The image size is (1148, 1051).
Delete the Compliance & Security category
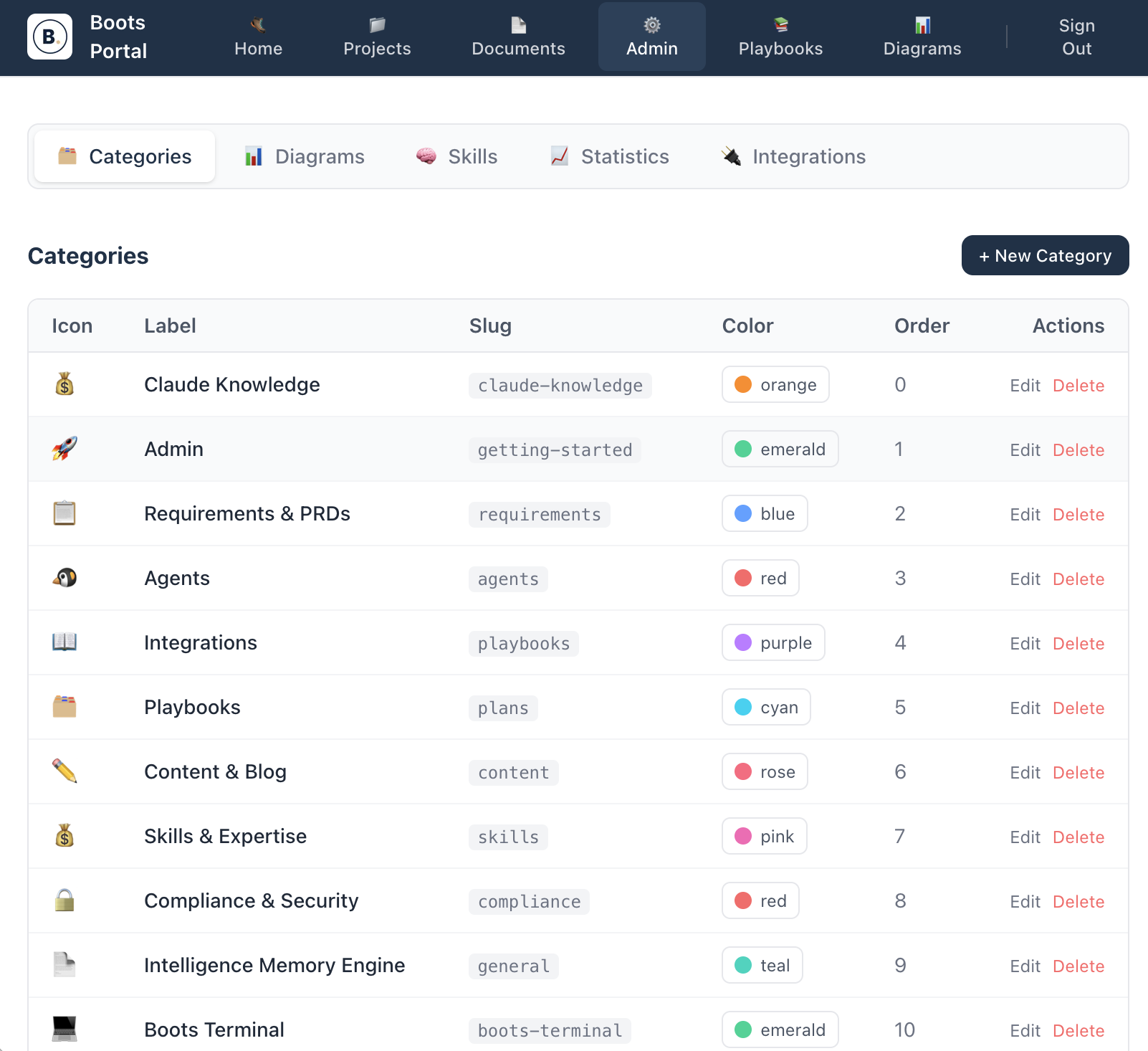click(x=1078, y=902)
